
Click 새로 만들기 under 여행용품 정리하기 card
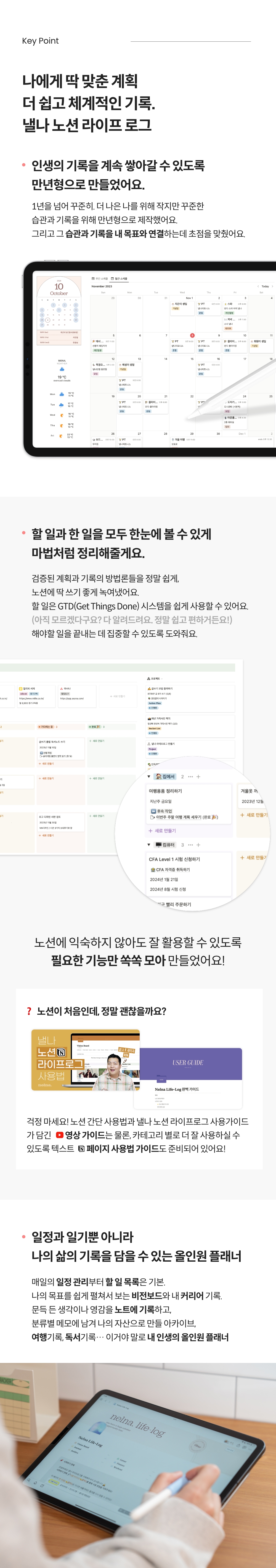point(162,830)
